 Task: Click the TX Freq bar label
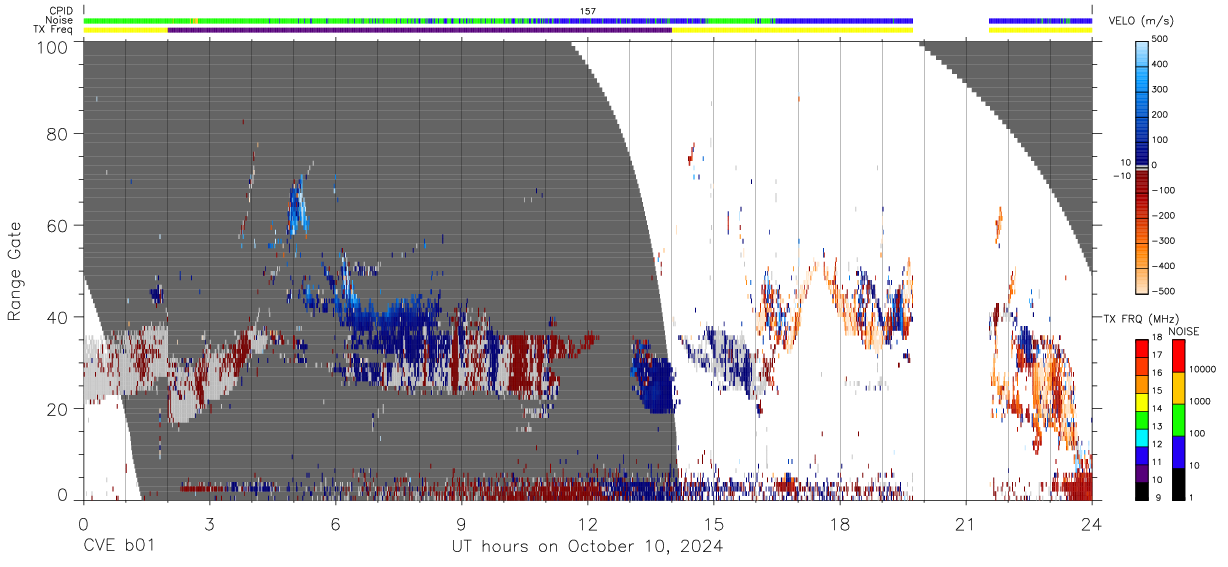pos(54,30)
